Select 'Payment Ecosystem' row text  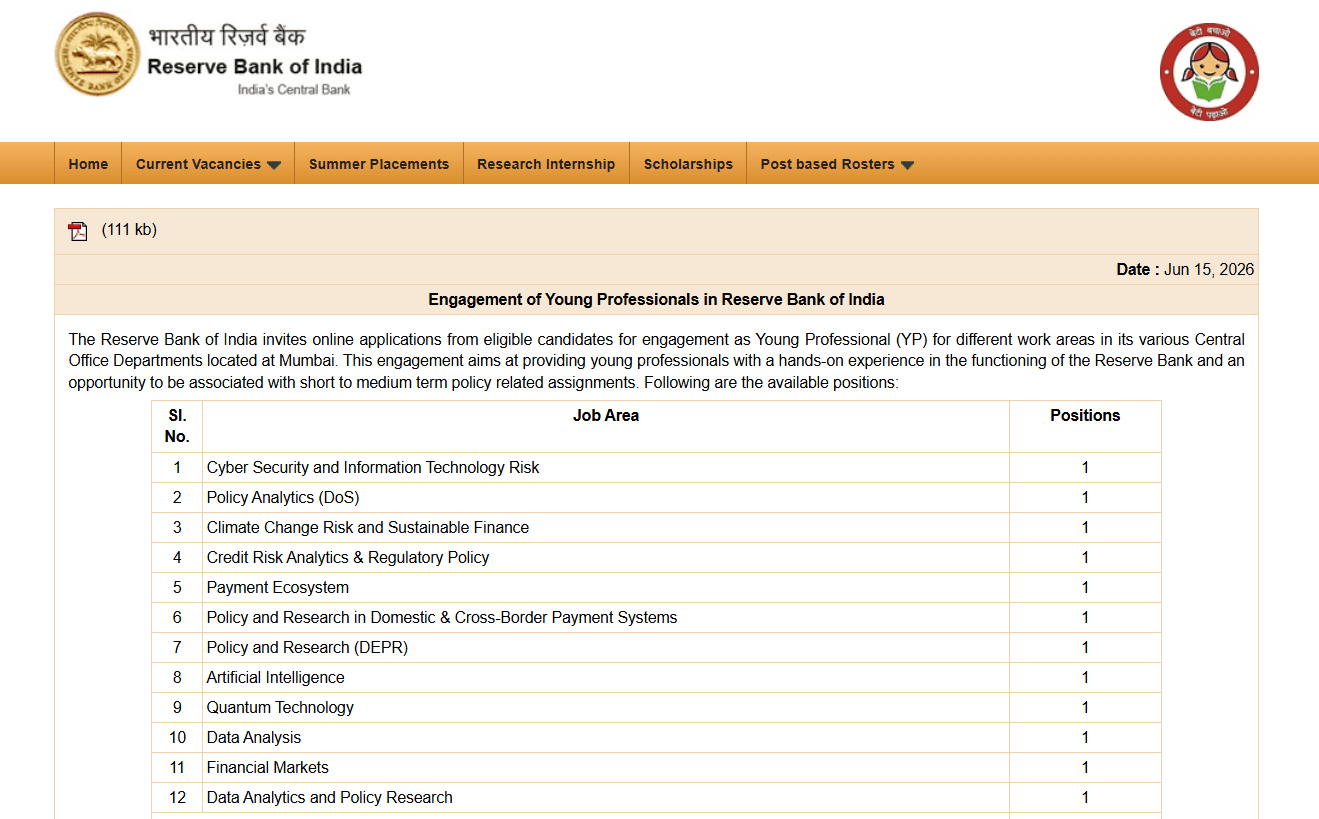click(278, 587)
